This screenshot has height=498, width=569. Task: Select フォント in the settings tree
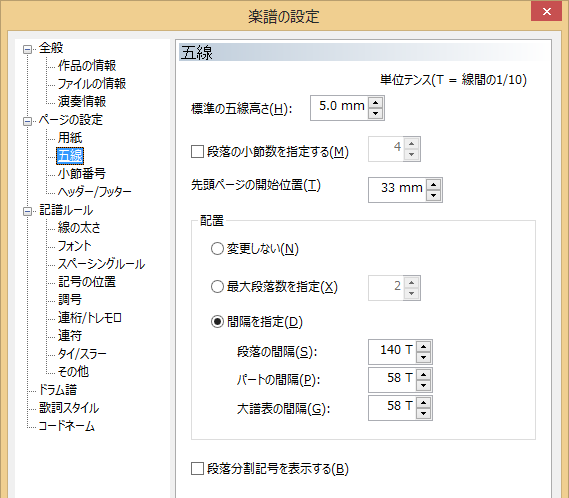74,246
